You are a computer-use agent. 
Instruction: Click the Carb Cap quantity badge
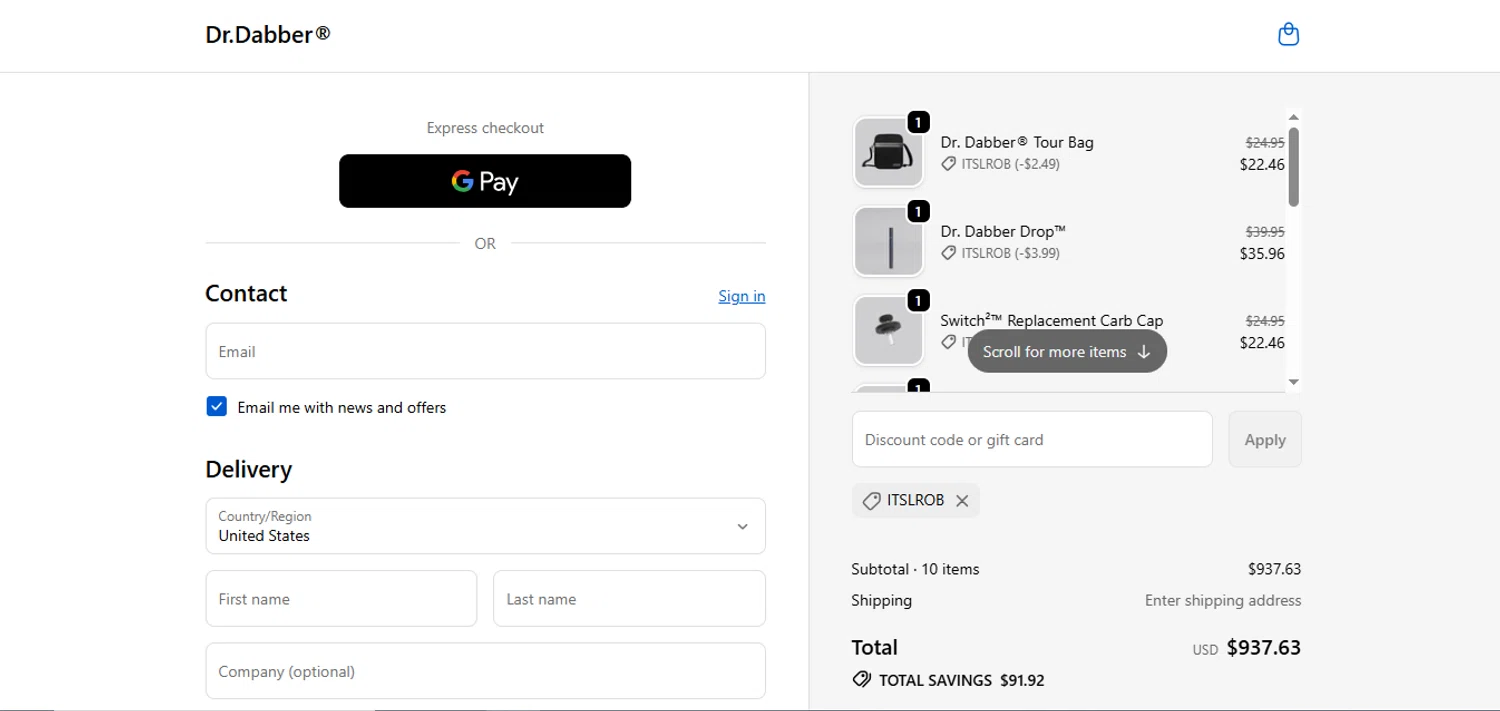(918, 300)
